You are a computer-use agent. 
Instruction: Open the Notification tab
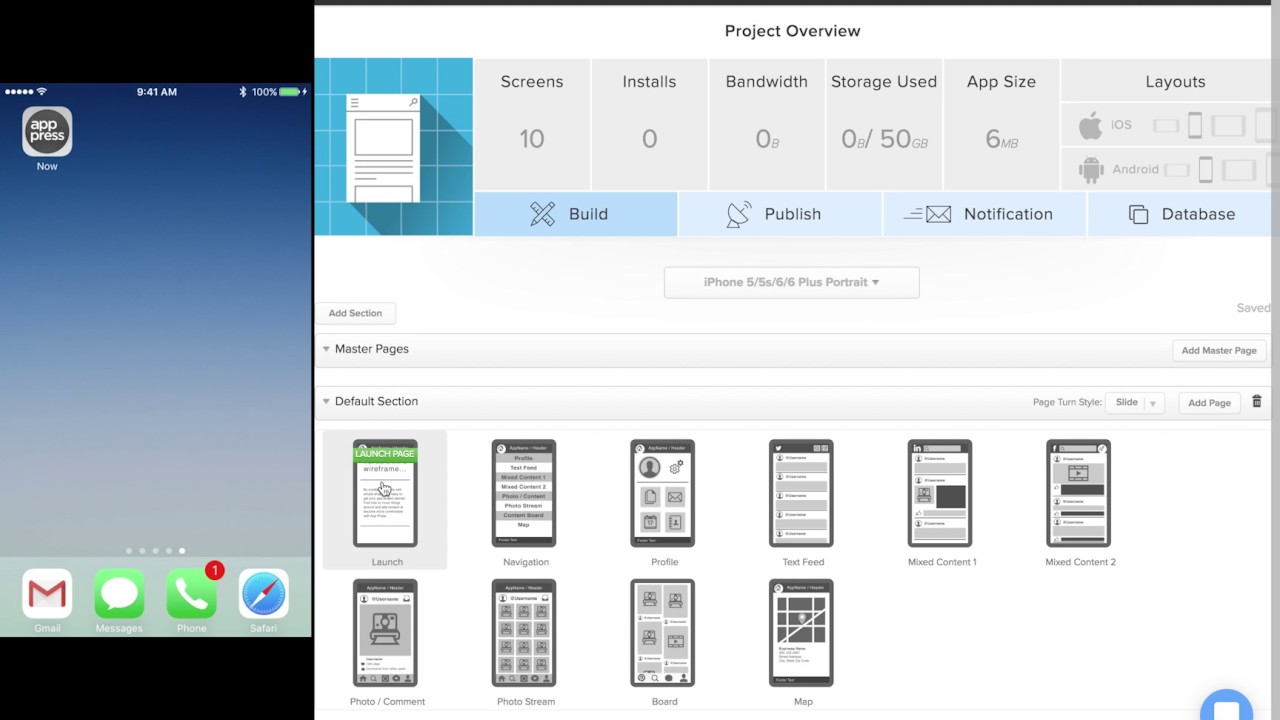click(x=984, y=214)
